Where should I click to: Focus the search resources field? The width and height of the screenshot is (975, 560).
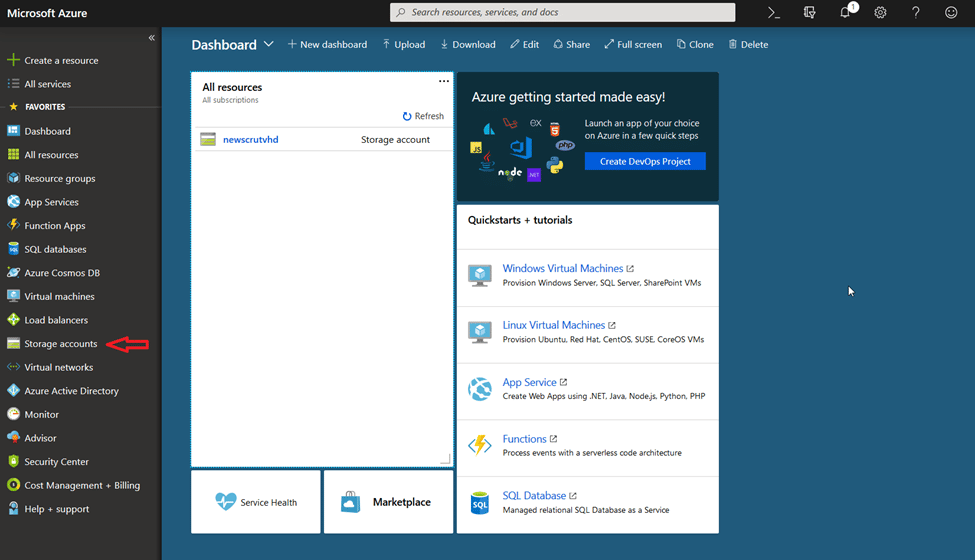tap(563, 12)
